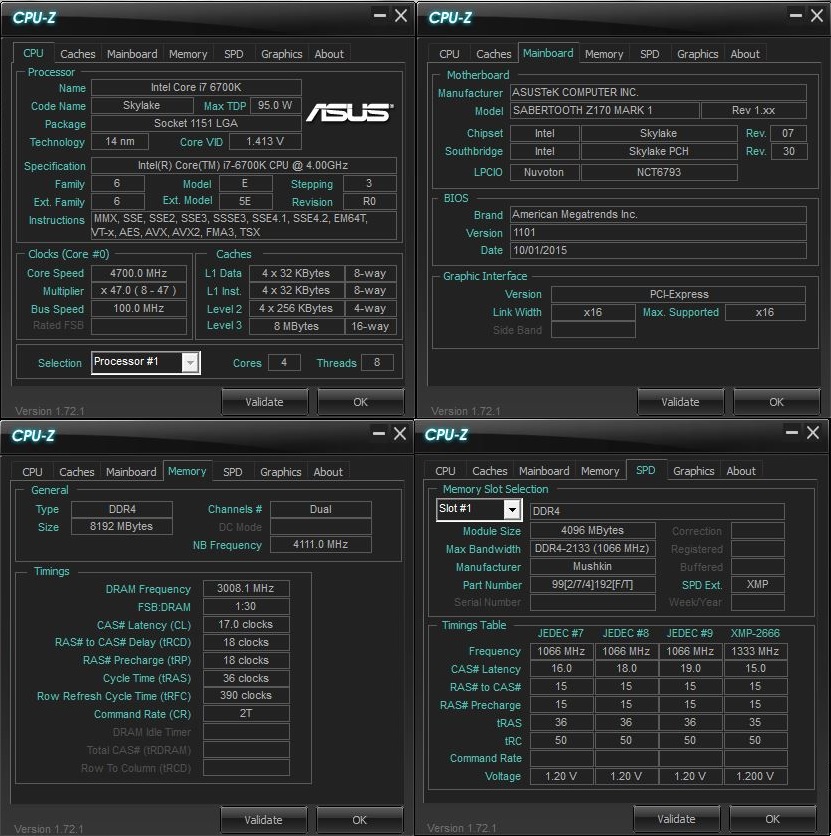Select CPU tab in the bottom-left Memory window

click(x=33, y=472)
